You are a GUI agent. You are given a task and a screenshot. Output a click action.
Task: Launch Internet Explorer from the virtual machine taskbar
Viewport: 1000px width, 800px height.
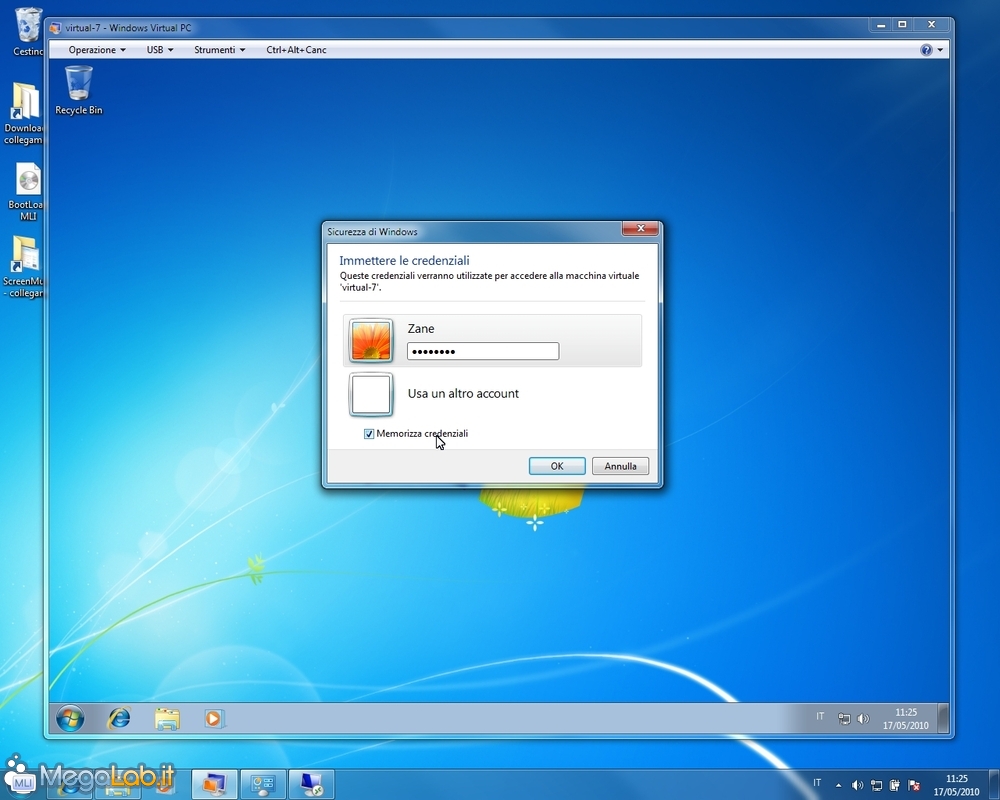click(x=119, y=719)
